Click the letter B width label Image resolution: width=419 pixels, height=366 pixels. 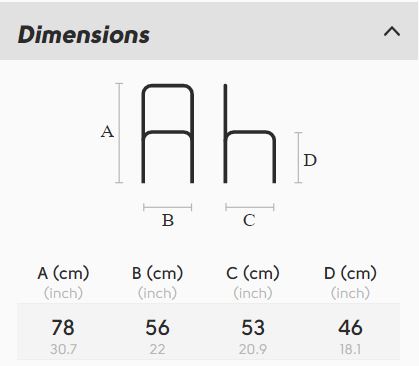(x=168, y=220)
